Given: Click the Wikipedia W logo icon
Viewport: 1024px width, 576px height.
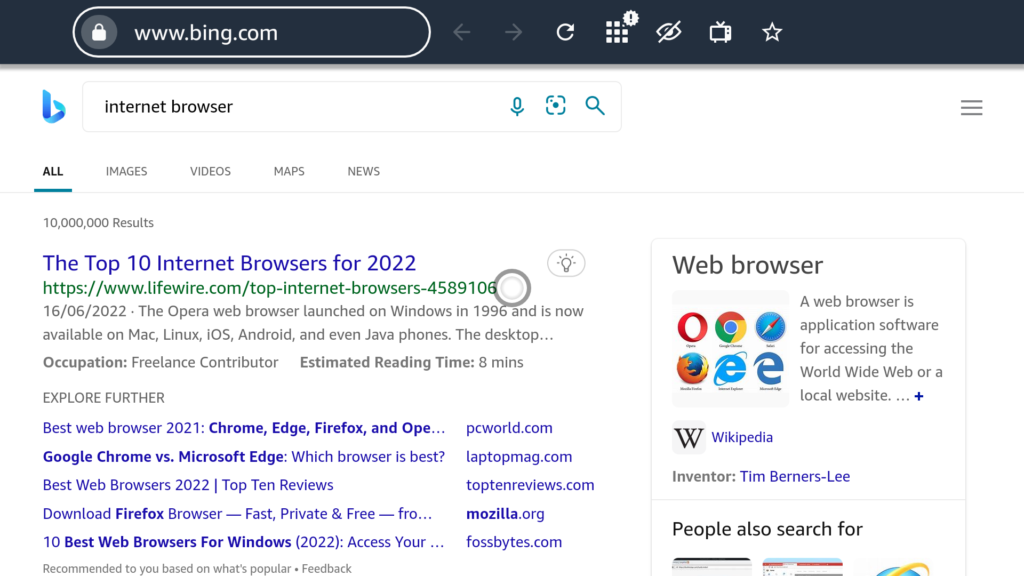Looking at the screenshot, I should point(688,438).
